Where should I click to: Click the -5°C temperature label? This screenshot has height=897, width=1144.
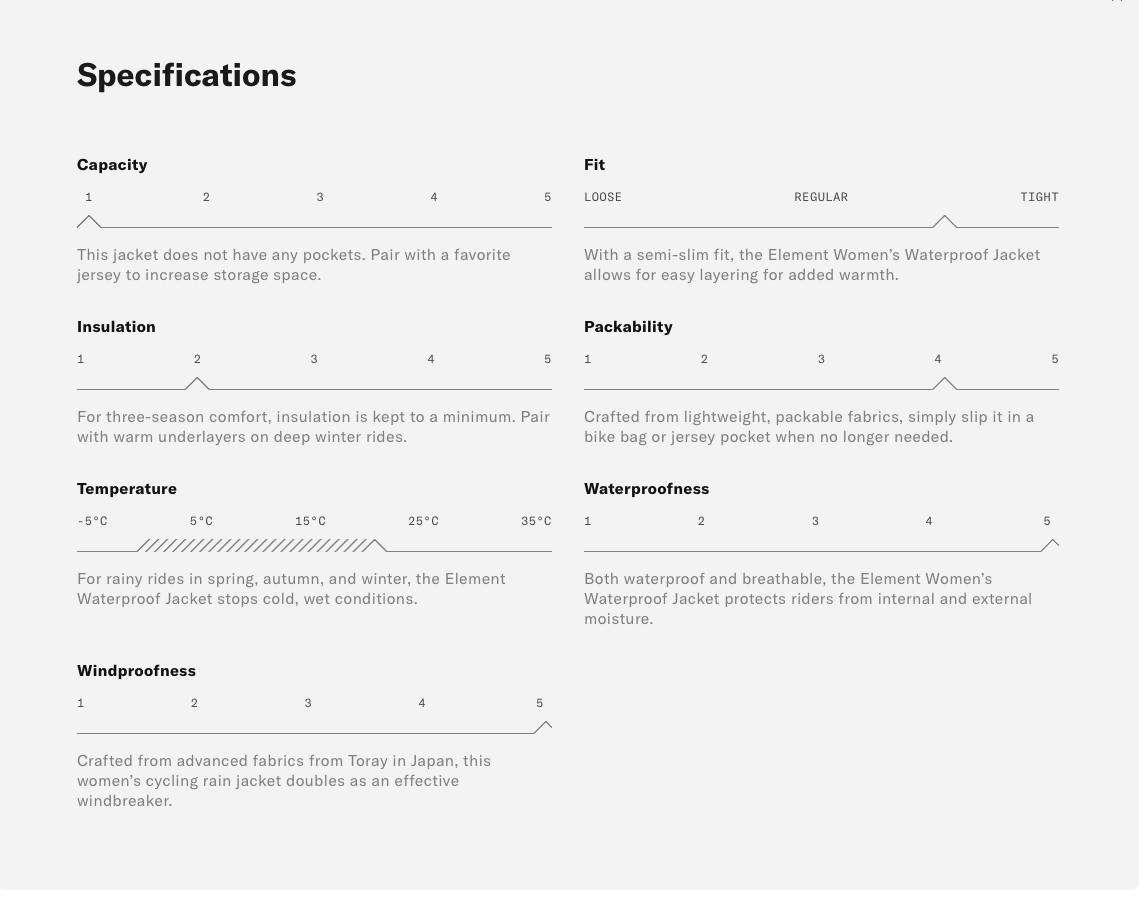(x=92, y=521)
